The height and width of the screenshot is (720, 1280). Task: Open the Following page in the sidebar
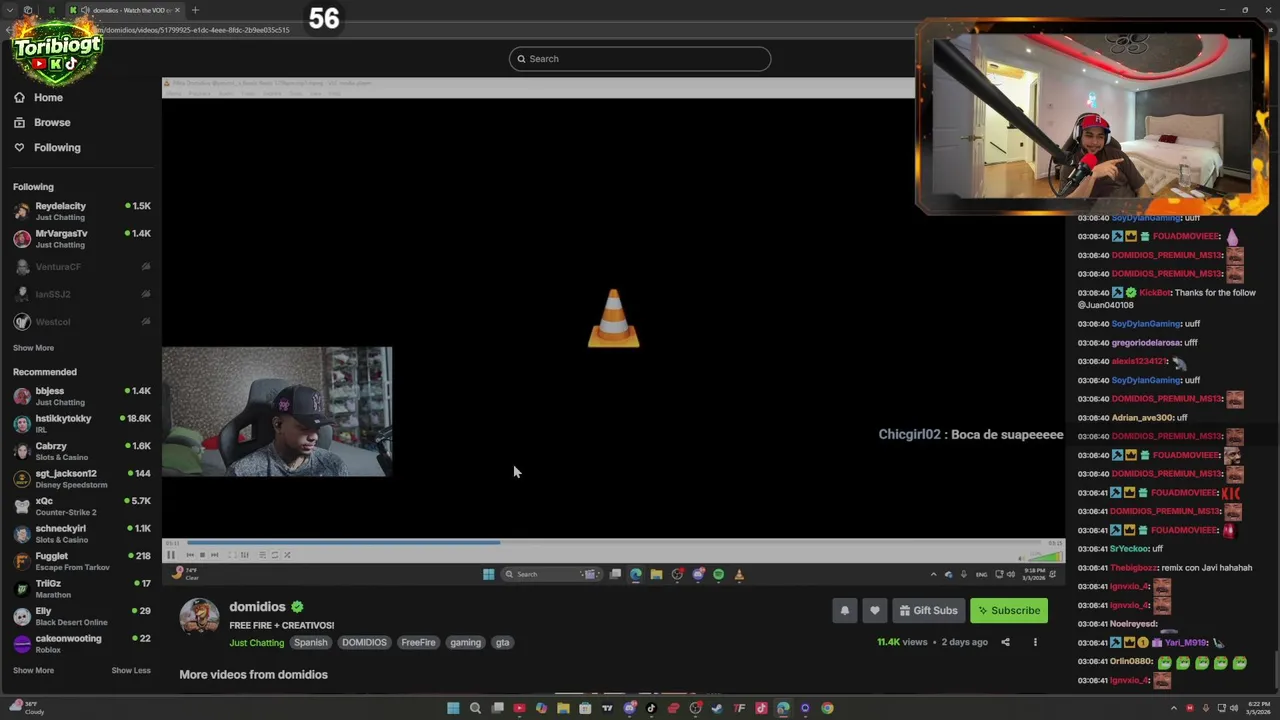click(x=47, y=147)
